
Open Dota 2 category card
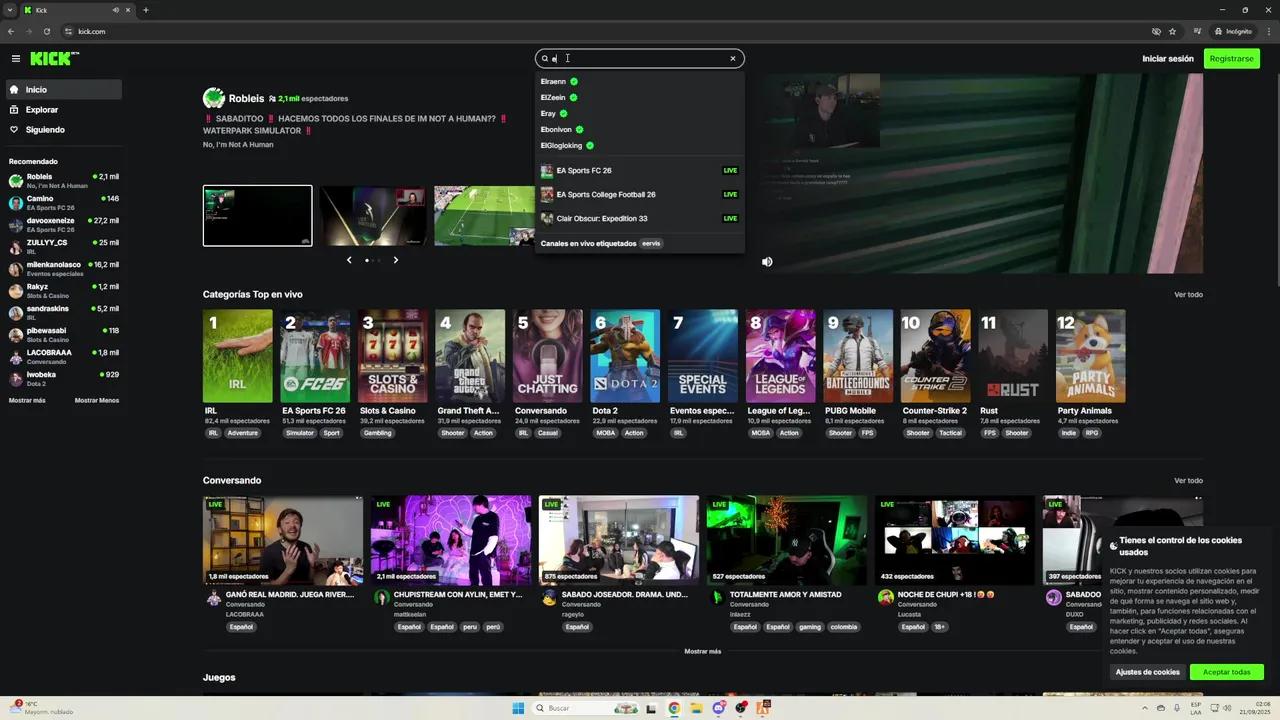coord(625,356)
